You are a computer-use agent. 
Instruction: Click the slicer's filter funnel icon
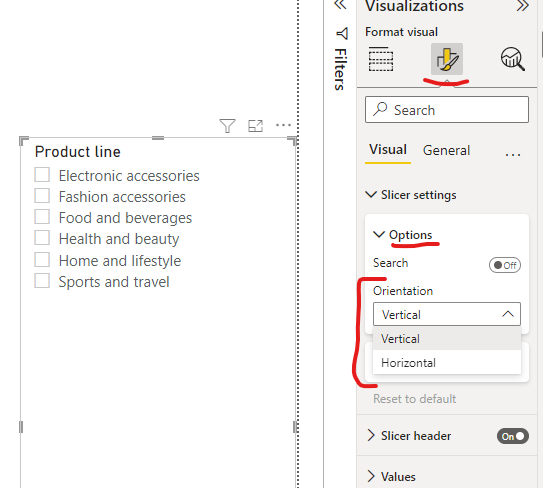(x=228, y=126)
